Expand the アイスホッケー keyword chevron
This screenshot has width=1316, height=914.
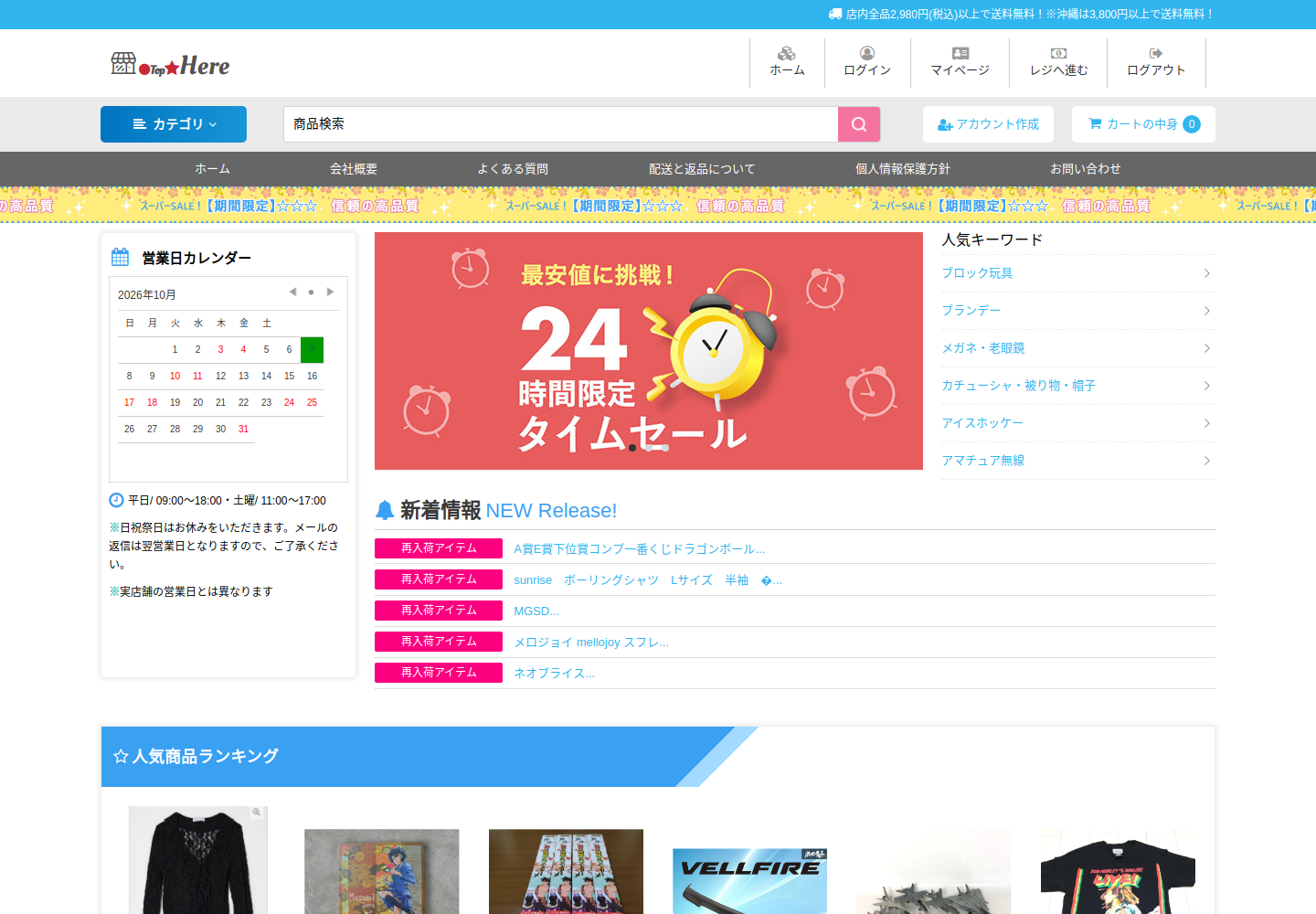tap(1207, 423)
